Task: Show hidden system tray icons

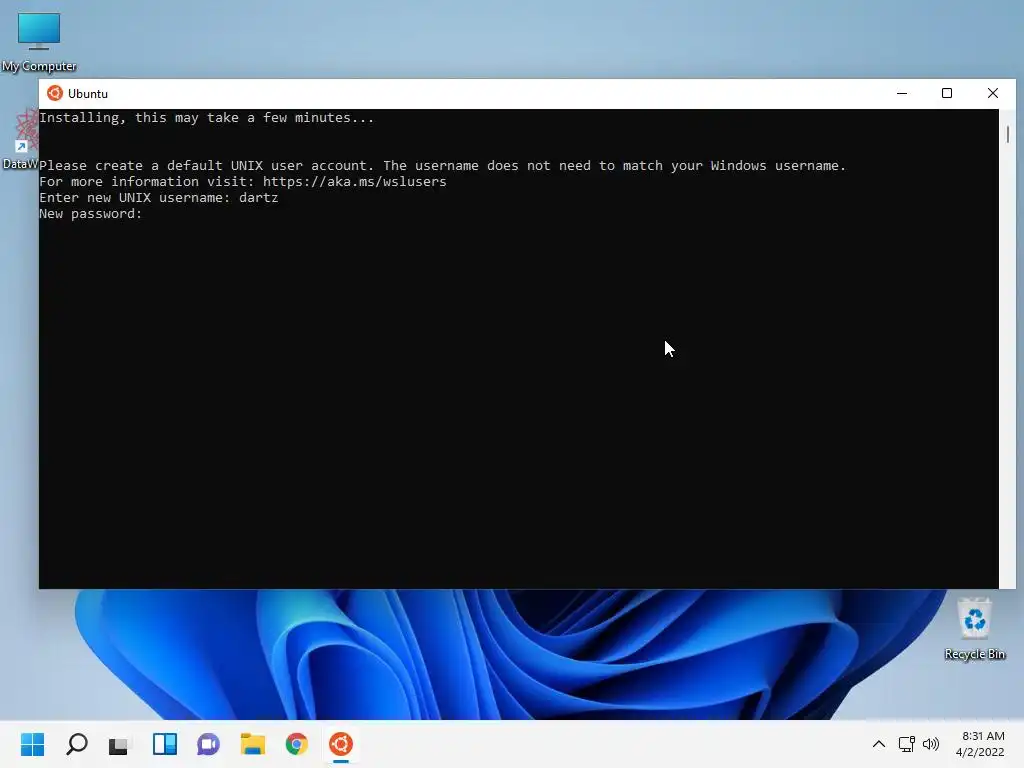Action: (879, 744)
